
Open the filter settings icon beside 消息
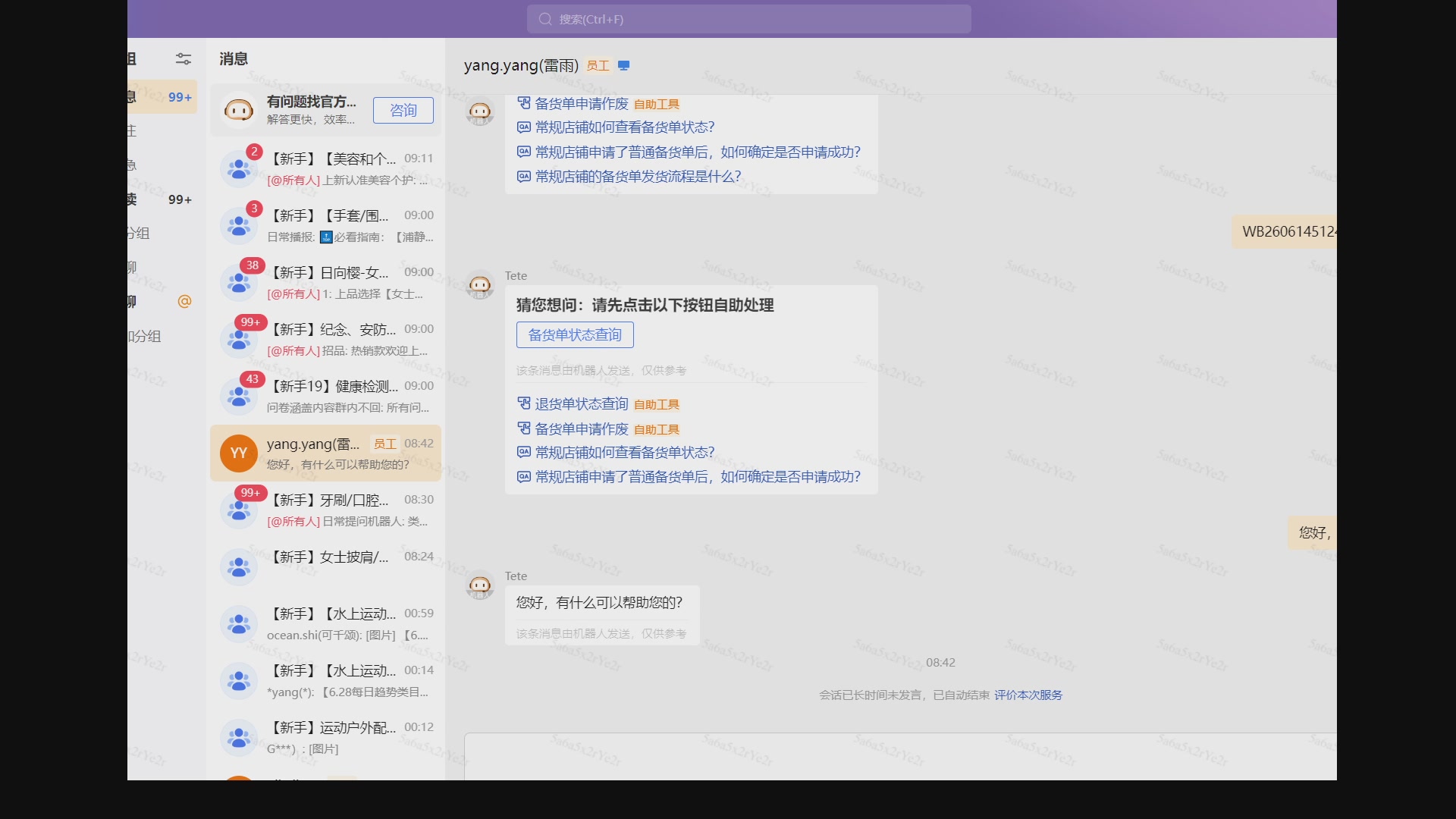click(x=184, y=59)
